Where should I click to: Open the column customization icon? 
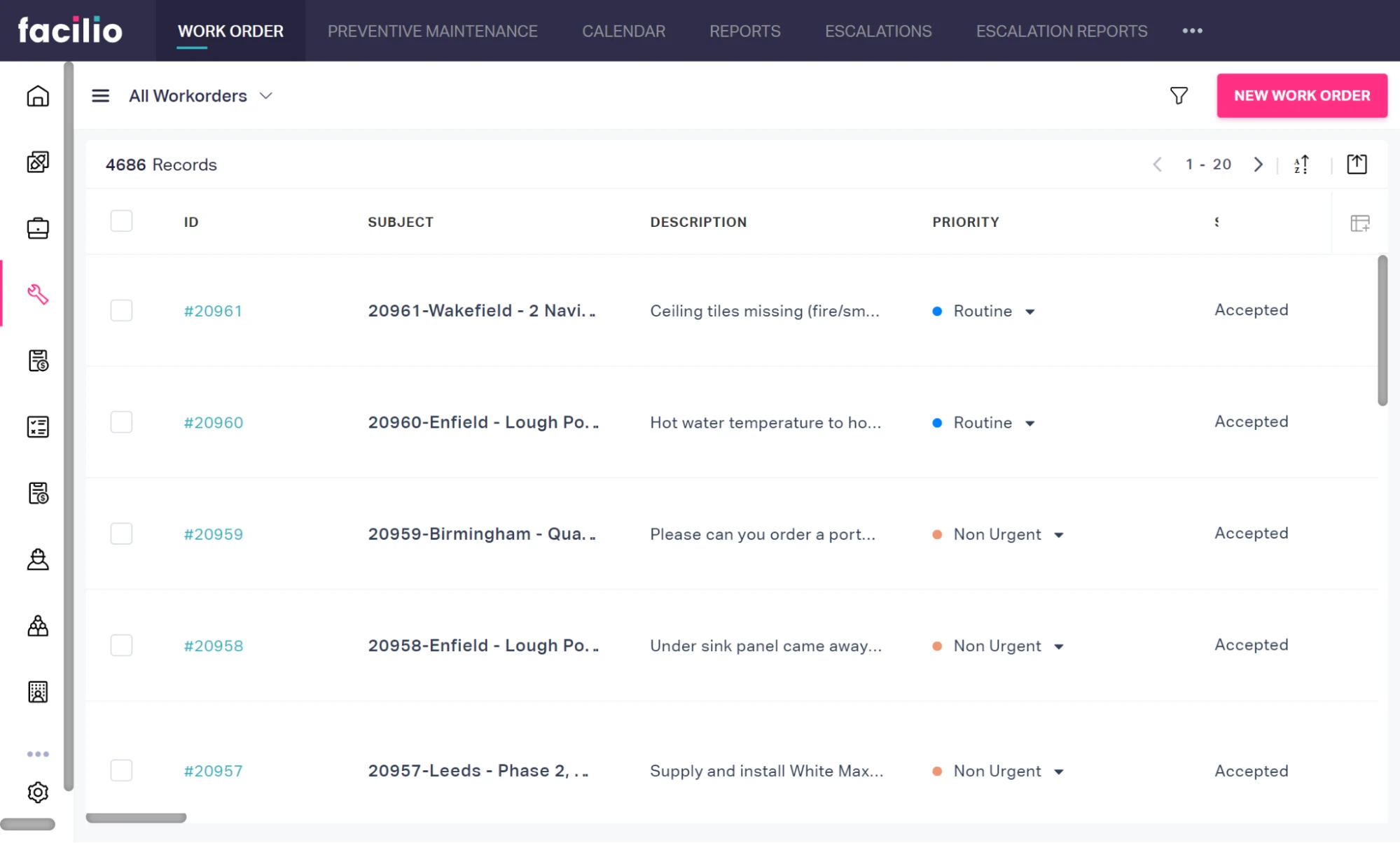coord(1359,223)
